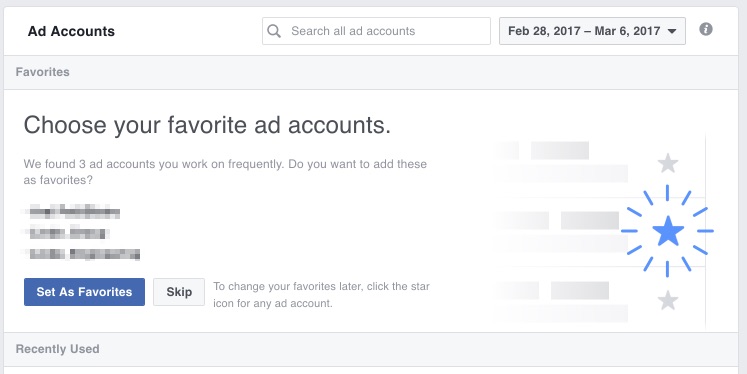Image resolution: width=747 pixels, height=374 pixels.
Task: Click the magnifier icon in search box
Action: 274,31
